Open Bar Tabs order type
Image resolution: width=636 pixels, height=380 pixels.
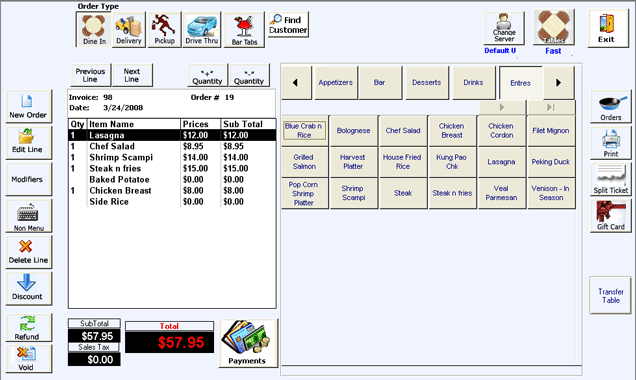[244, 30]
